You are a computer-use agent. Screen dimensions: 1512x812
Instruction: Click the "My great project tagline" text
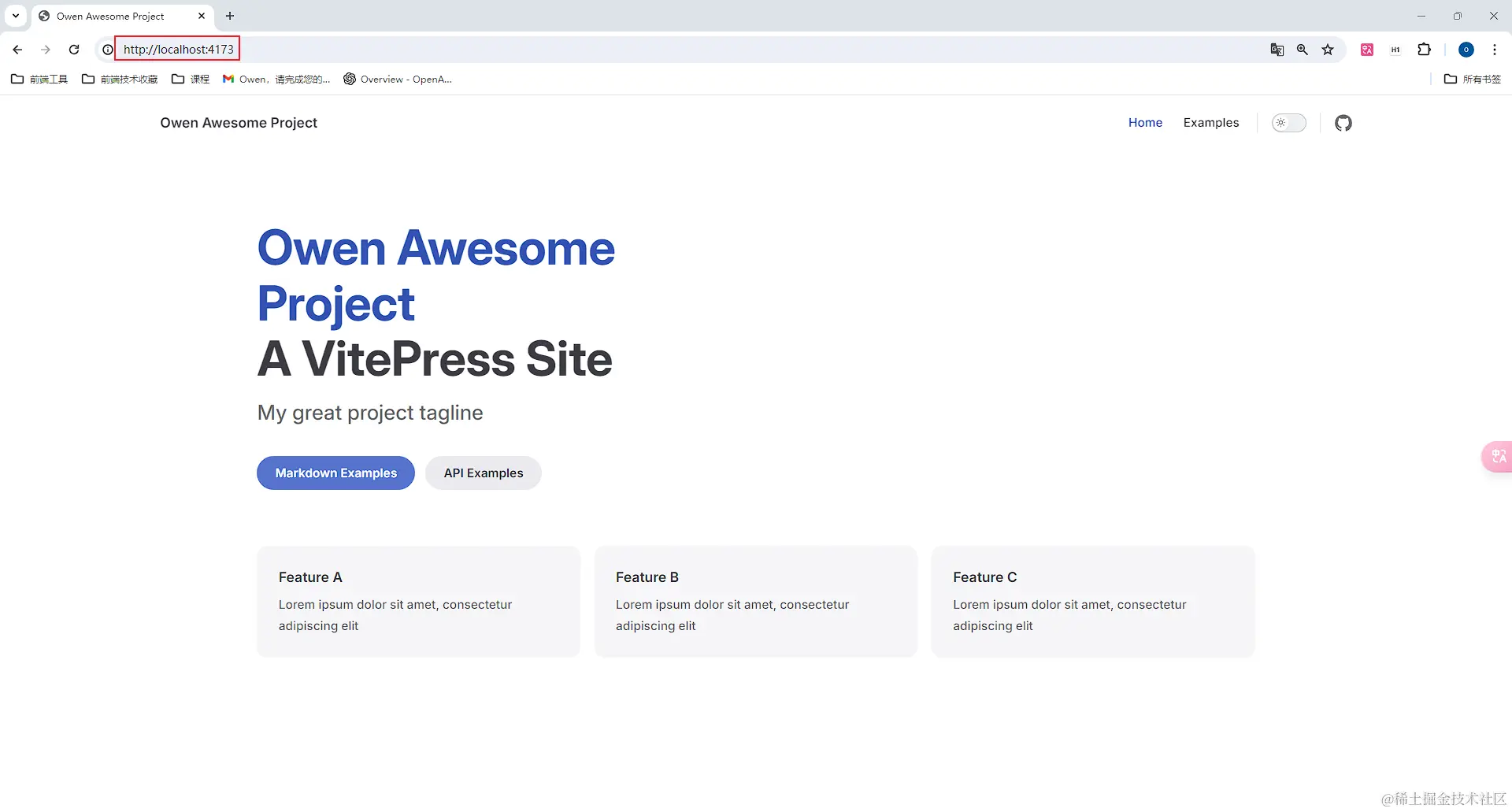(x=370, y=413)
